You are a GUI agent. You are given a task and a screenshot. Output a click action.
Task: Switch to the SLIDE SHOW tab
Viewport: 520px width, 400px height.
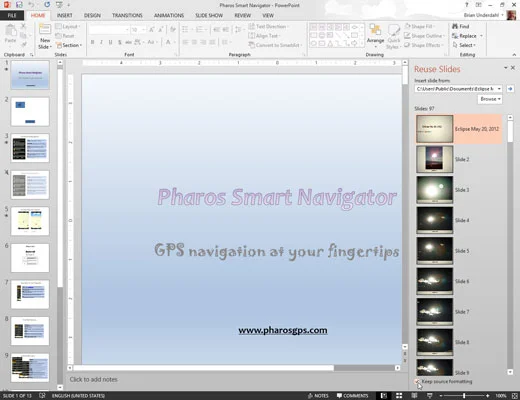209,15
